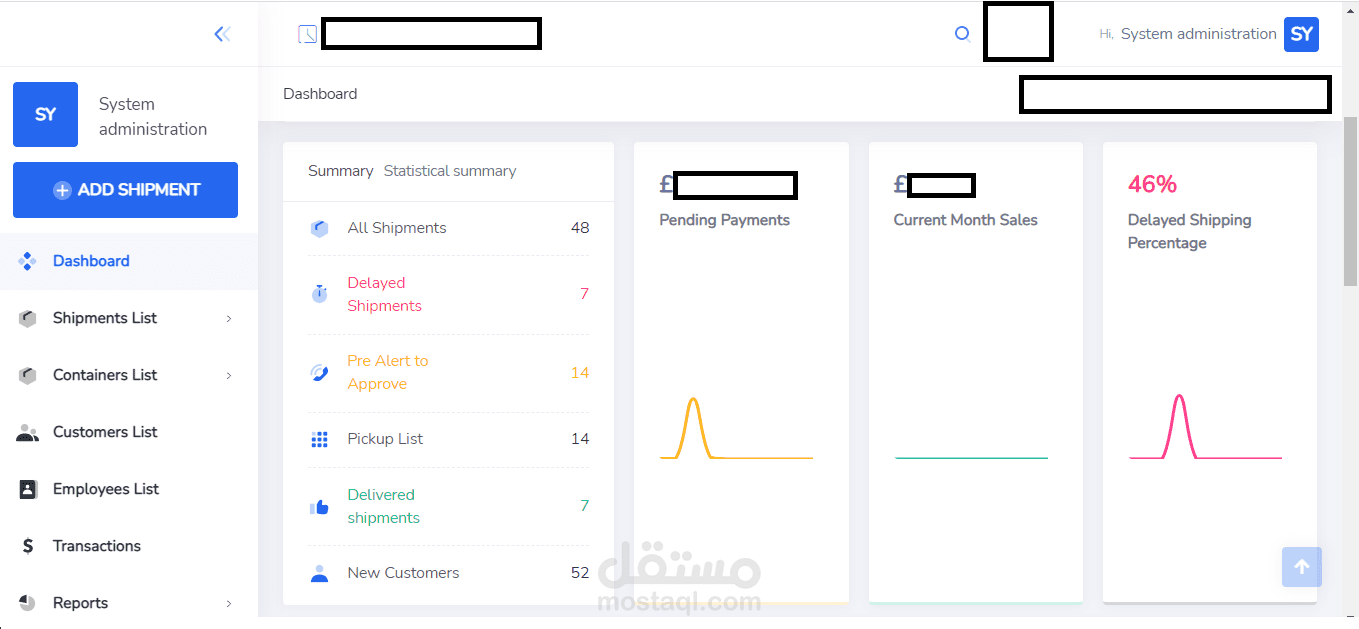Open the Transactions page
This screenshot has width=1359, height=629.
[129, 546]
